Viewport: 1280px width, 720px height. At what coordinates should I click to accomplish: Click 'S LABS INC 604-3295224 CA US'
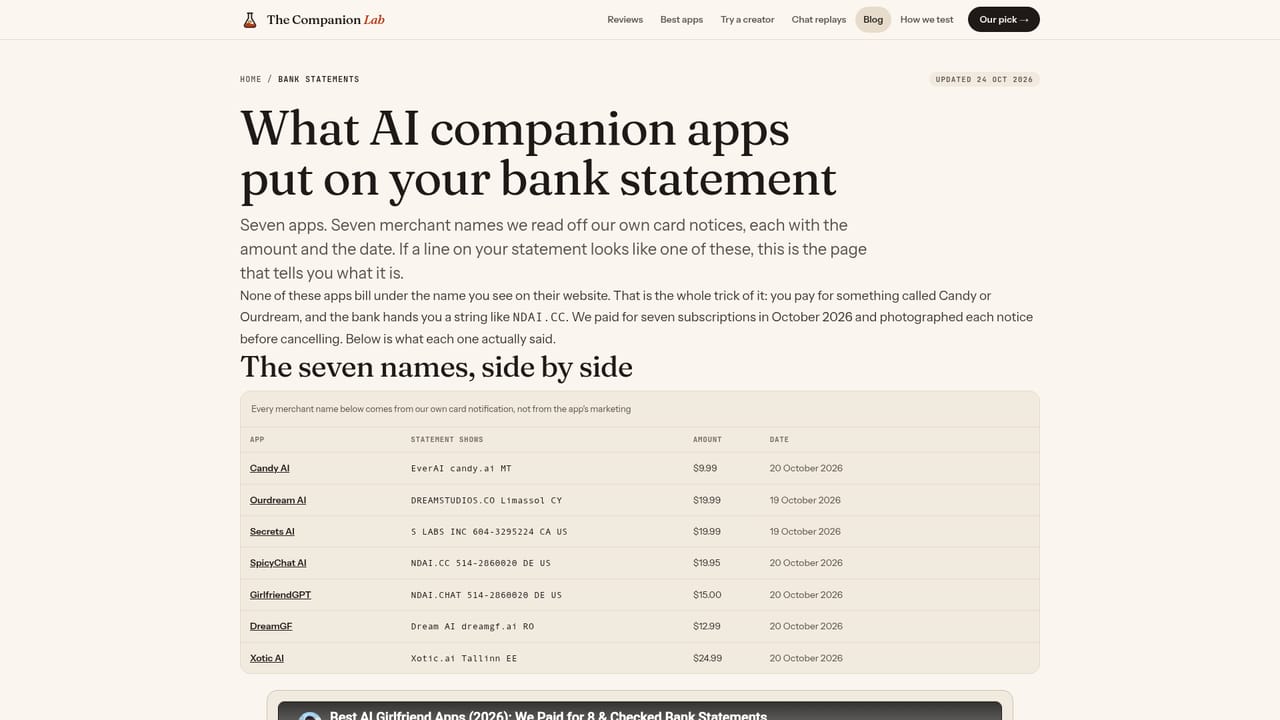click(489, 531)
